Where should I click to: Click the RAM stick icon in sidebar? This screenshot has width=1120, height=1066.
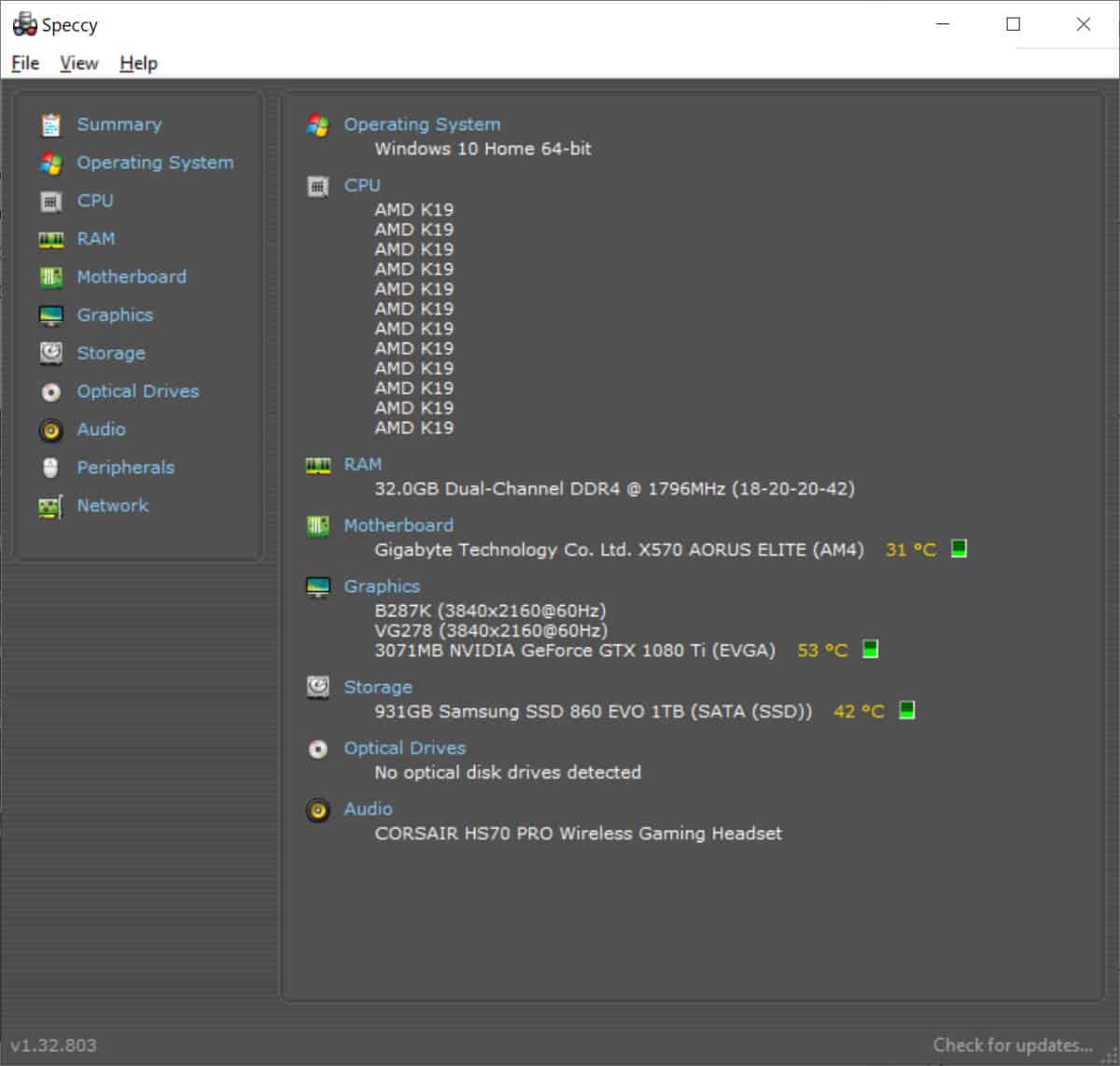pos(51,240)
